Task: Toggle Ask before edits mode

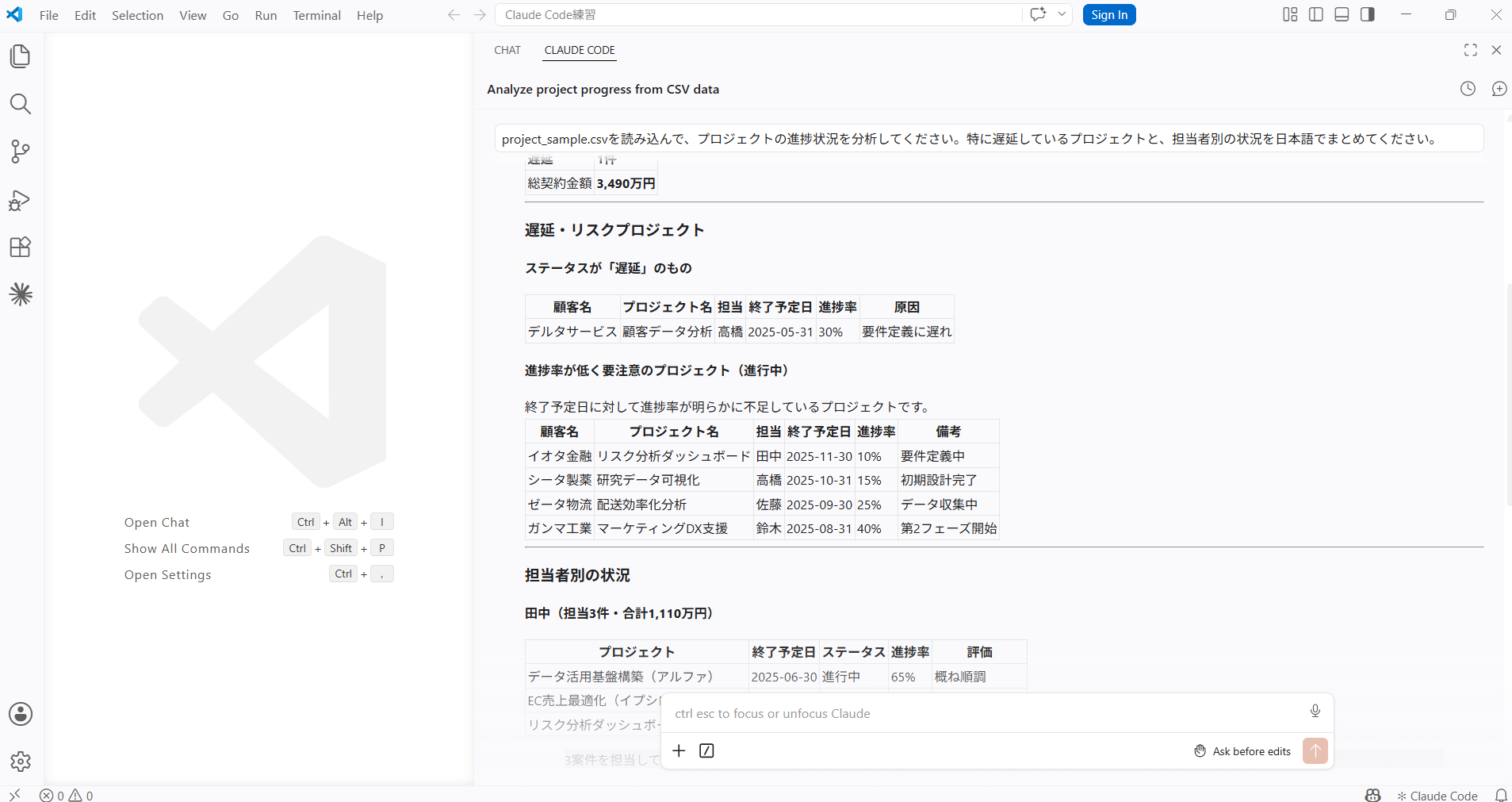Action: pos(1242,751)
